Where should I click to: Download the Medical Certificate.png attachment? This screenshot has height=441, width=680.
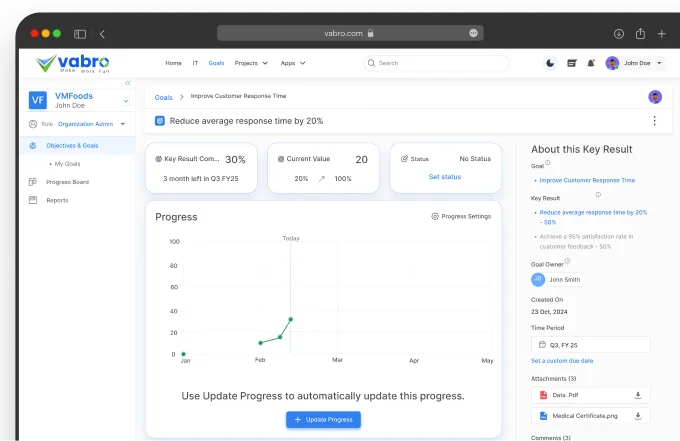coord(639,415)
